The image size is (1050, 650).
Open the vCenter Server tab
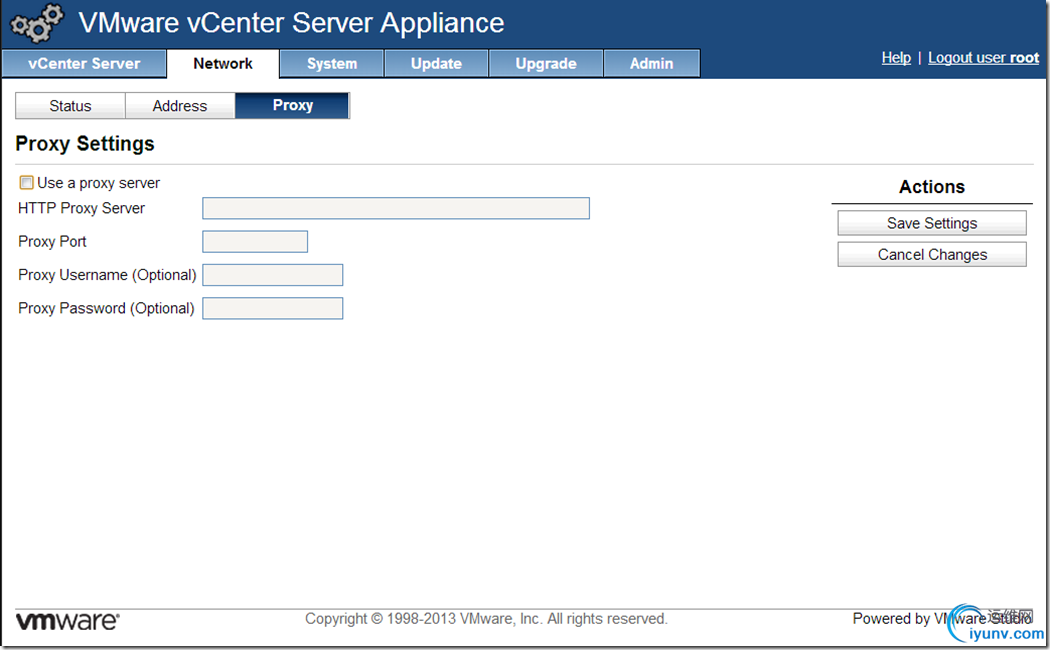click(x=84, y=64)
